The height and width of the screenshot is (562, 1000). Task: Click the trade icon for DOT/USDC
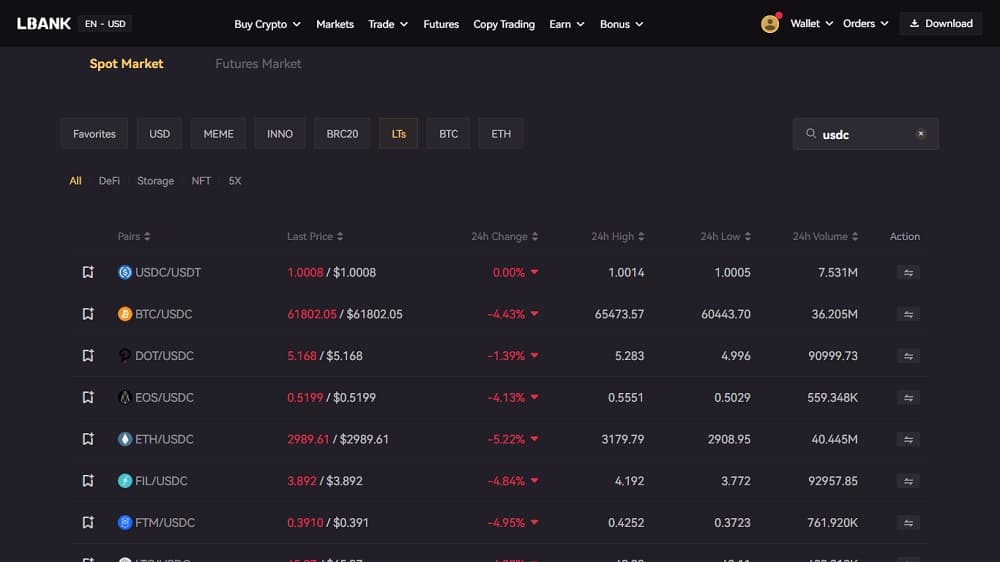(x=908, y=356)
